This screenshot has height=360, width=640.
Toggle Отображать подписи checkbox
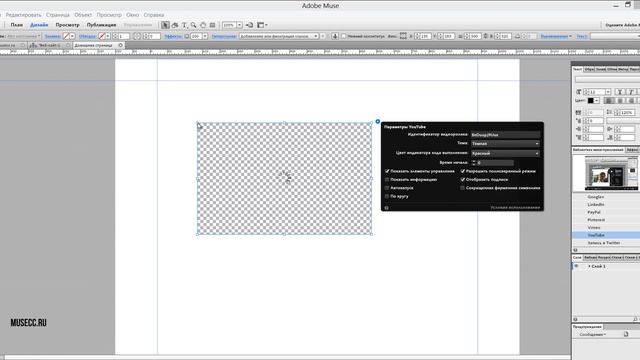point(462,180)
